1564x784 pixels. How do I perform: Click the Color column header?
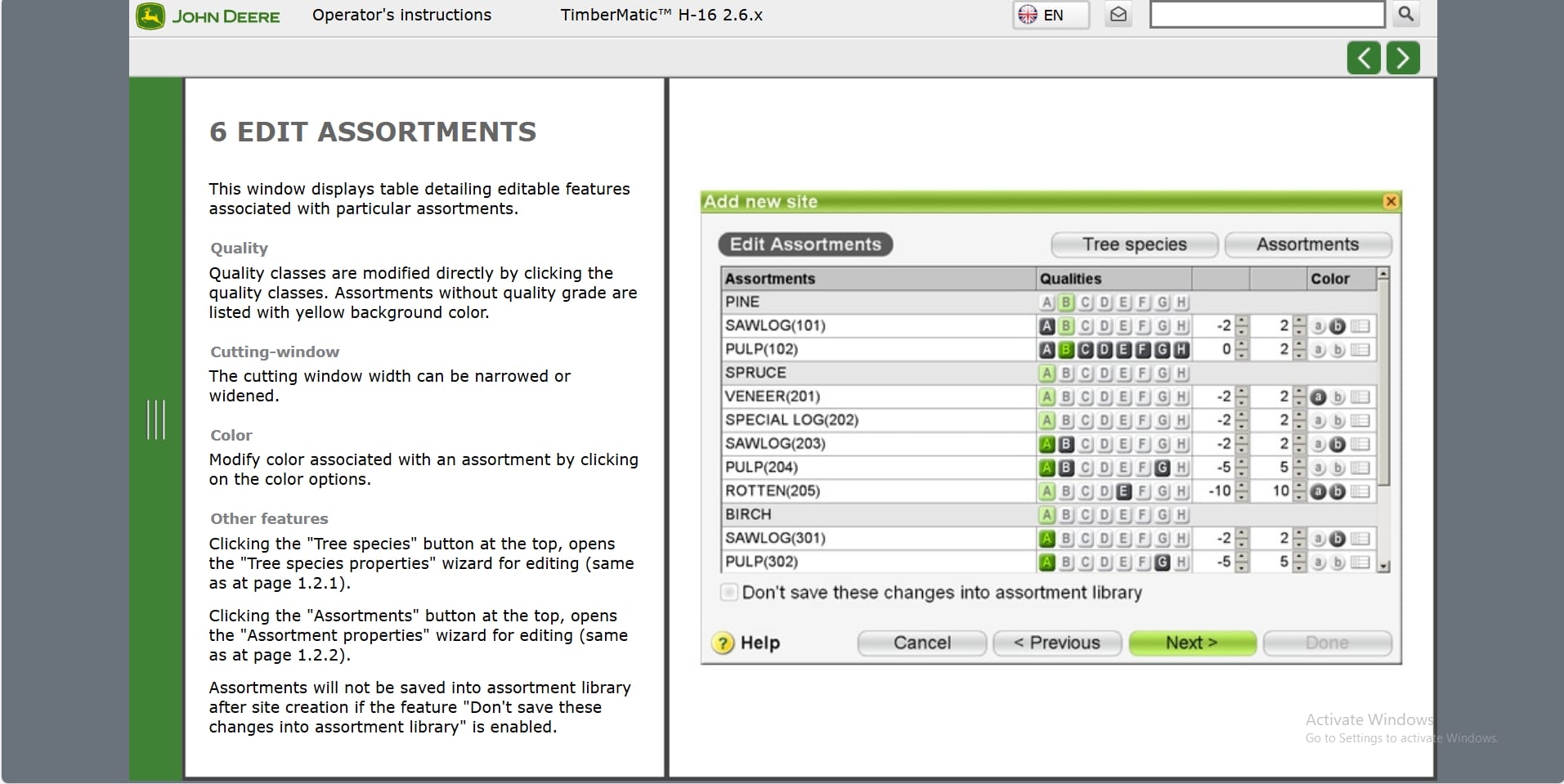point(1341,279)
